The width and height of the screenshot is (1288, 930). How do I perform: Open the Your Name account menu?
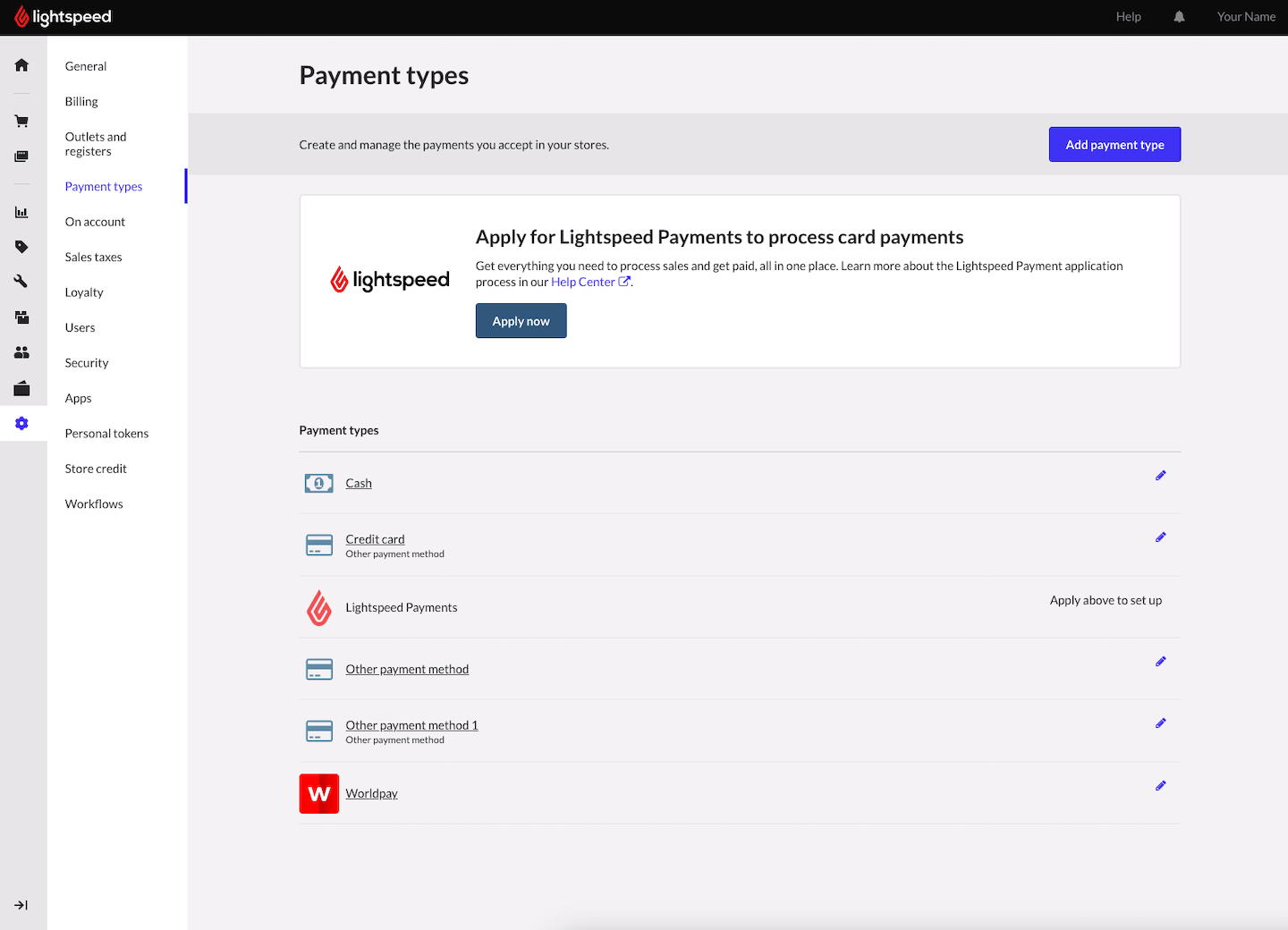coord(1245,17)
